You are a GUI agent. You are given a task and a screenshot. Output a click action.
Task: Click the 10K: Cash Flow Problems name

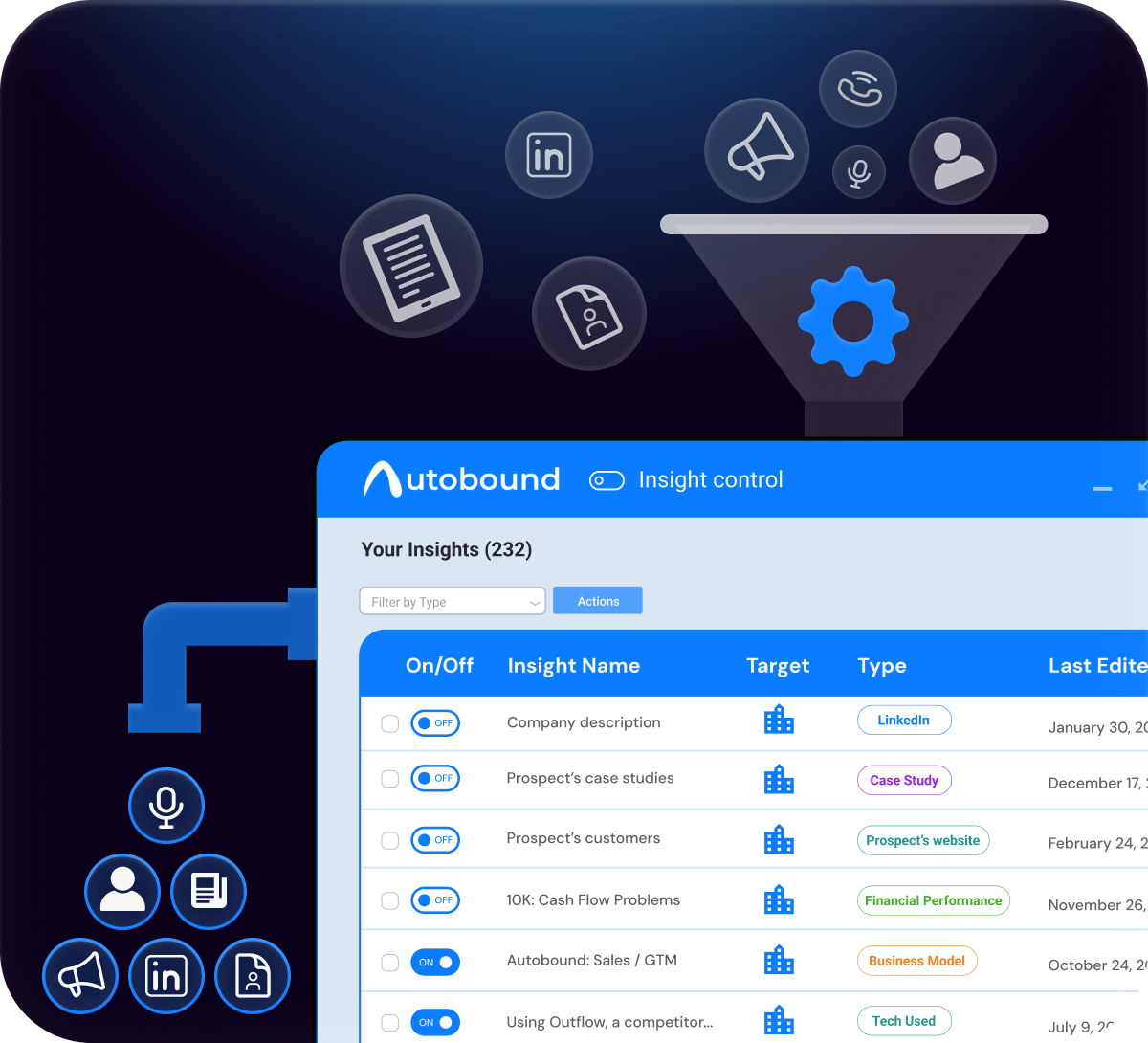593,899
